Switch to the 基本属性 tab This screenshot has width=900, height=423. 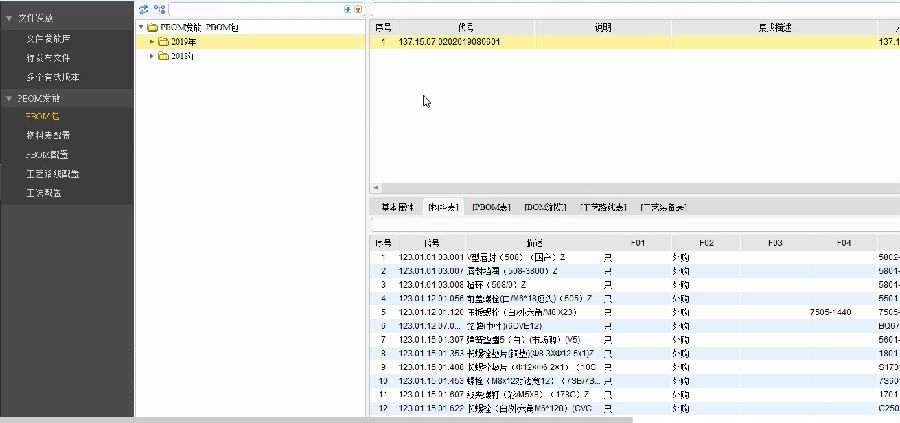(397, 208)
